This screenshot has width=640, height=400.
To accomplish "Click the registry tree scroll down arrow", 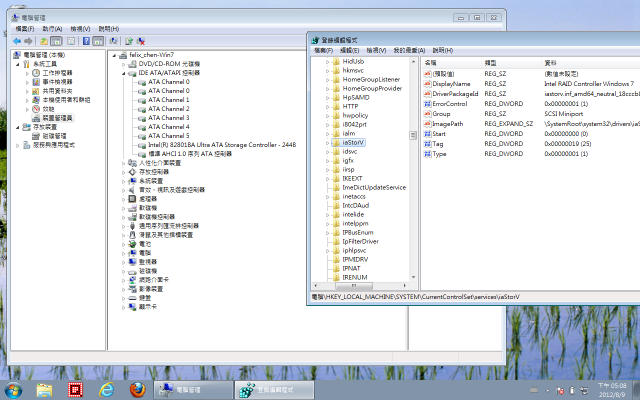I will coord(413,277).
